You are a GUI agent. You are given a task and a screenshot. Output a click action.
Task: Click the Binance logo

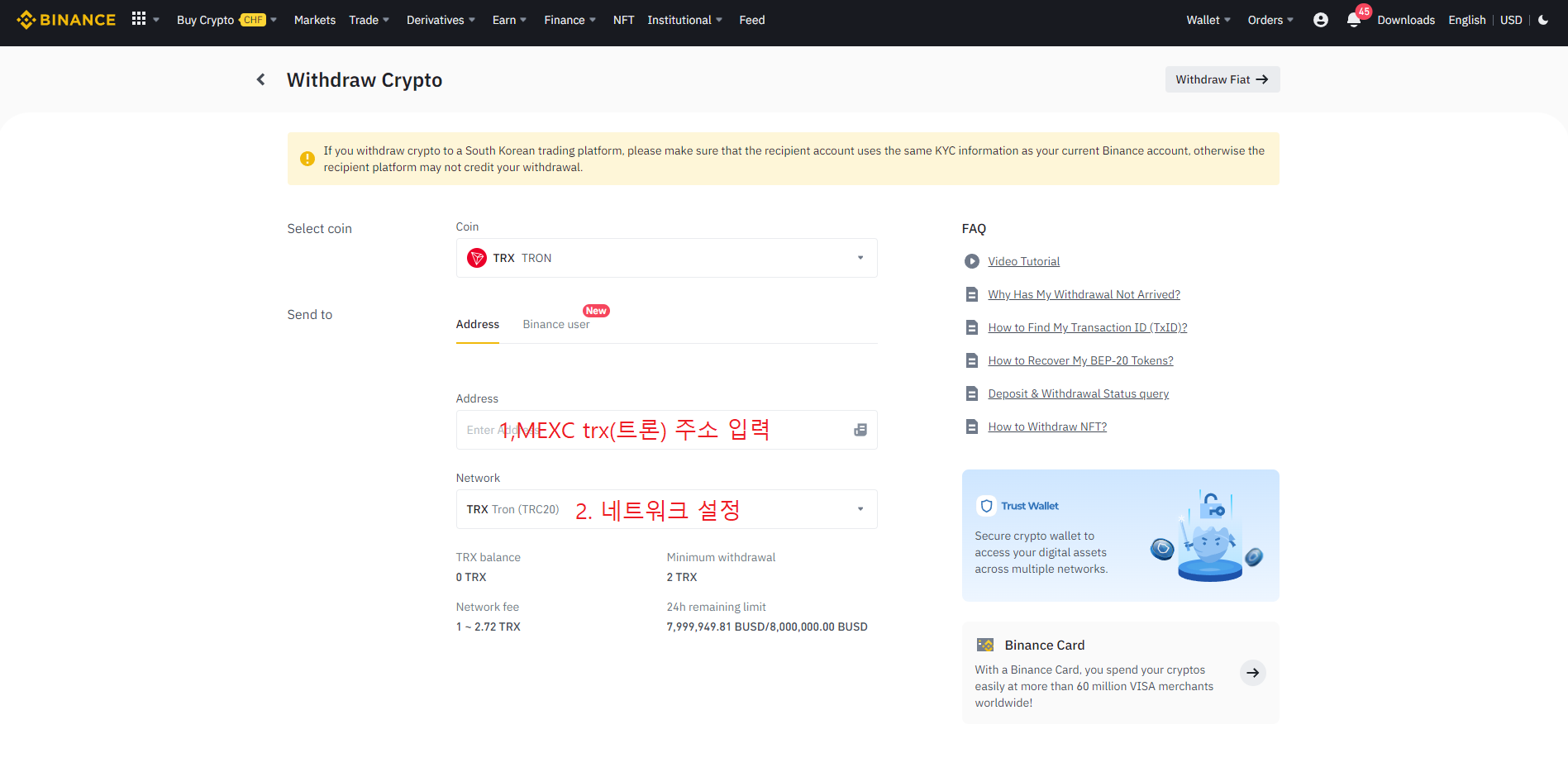66,20
